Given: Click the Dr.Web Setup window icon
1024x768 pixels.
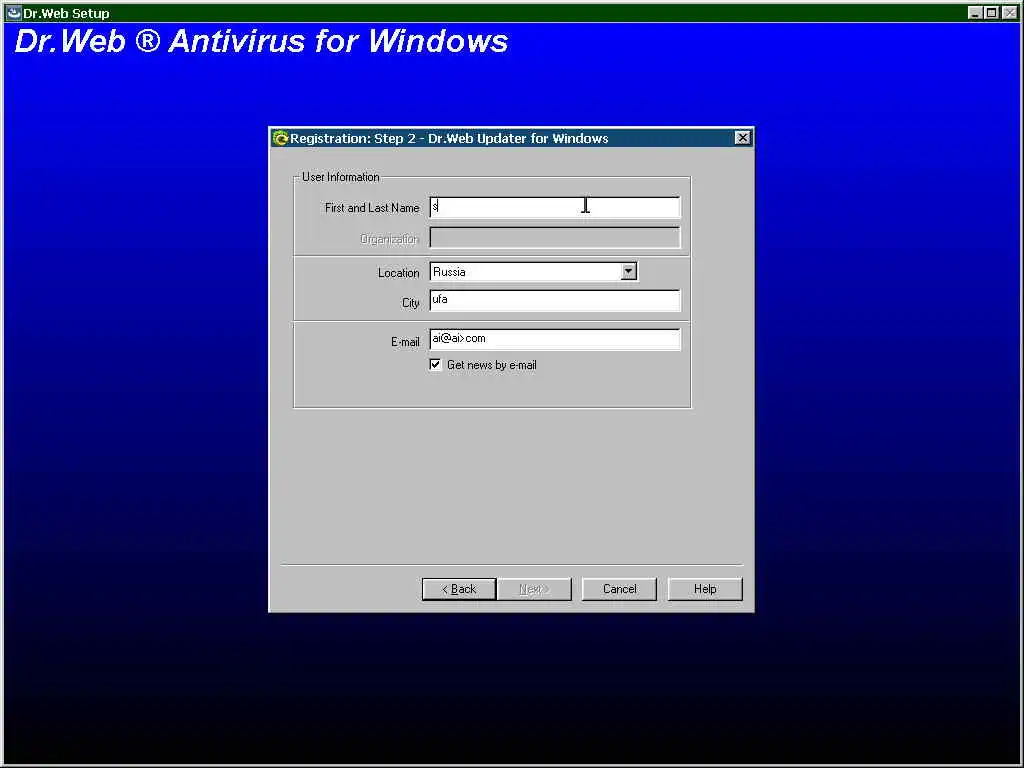Looking at the screenshot, I should pos(13,12).
